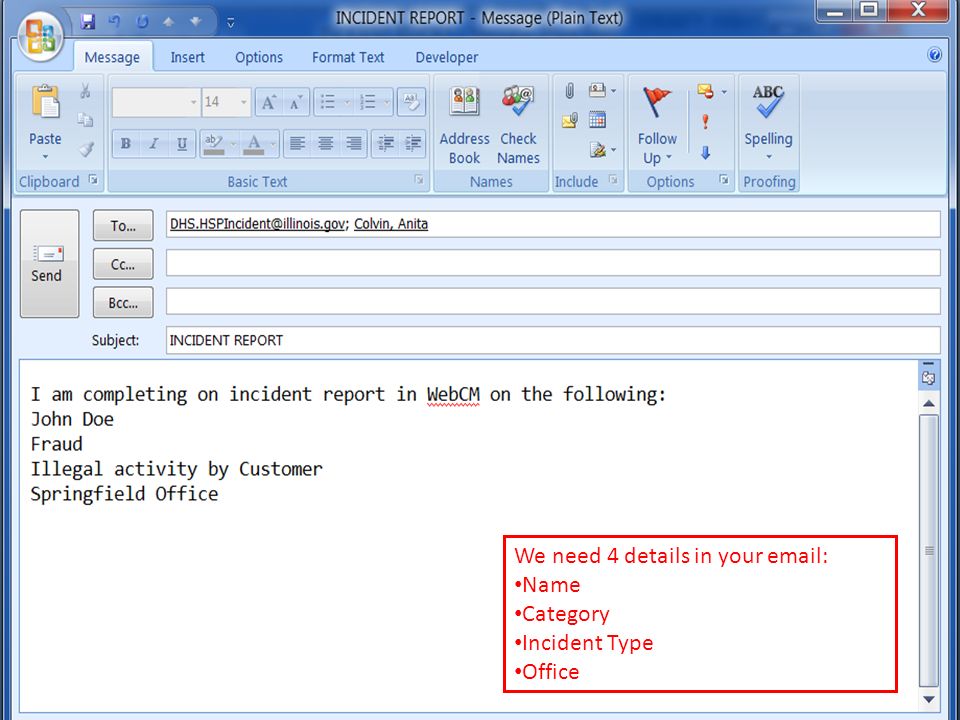
Task: Select recipient DHS.HSPIncident@illinois.gov
Action: pyautogui.click(x=257, y=224)
